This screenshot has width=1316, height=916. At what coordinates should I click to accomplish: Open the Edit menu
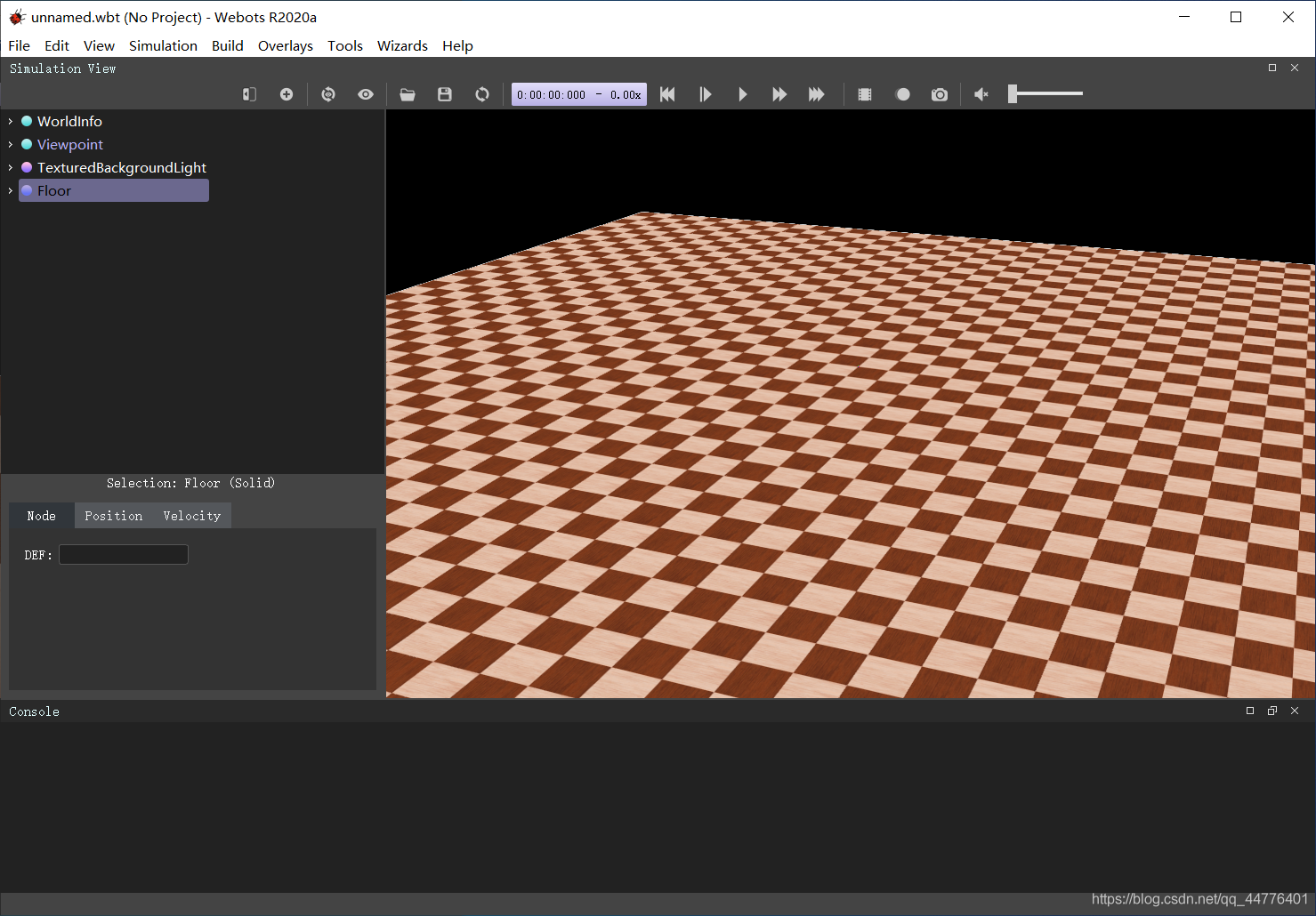click(x=57, y=45)
